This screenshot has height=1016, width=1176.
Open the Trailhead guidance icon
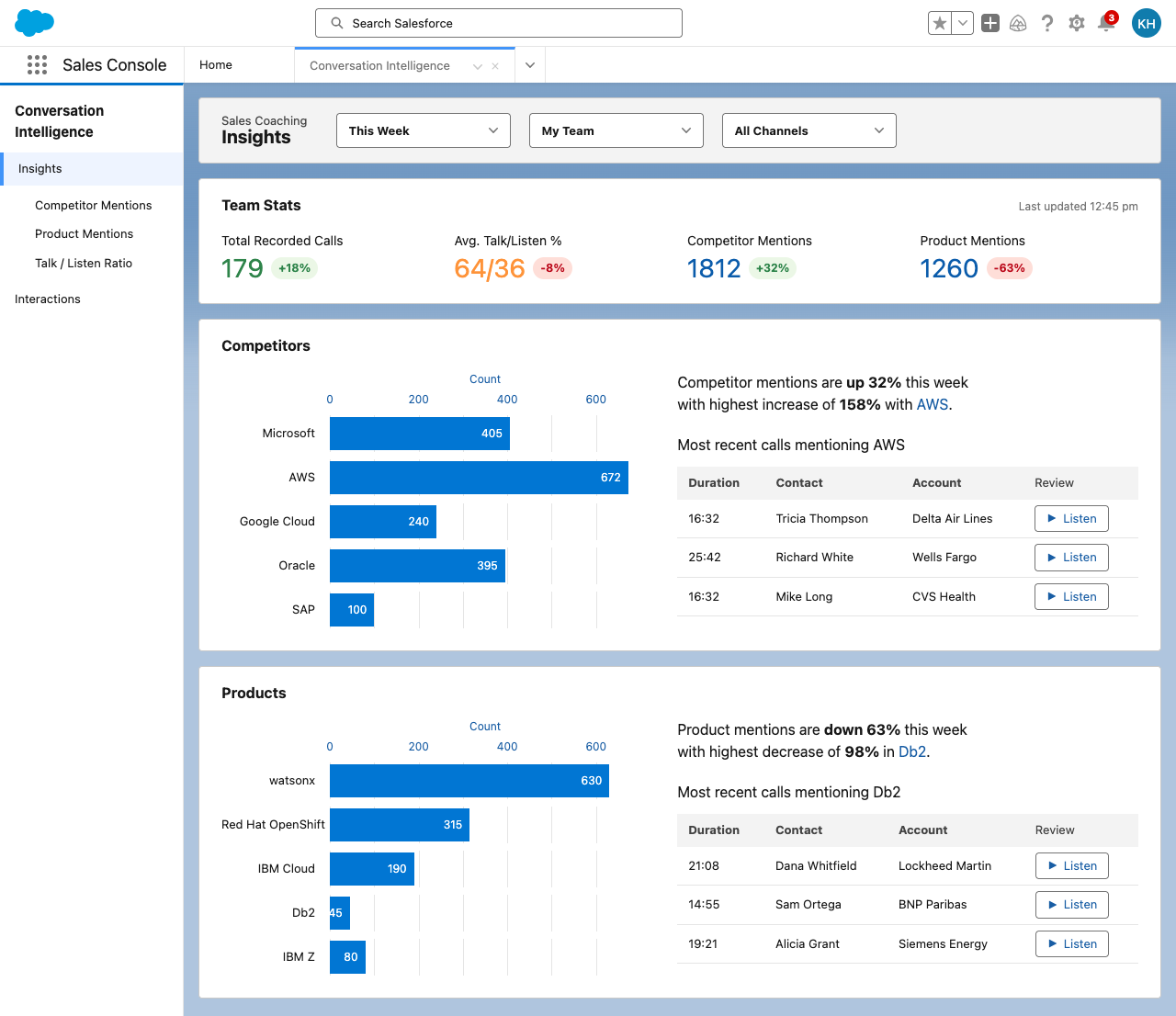(1018, 23)
